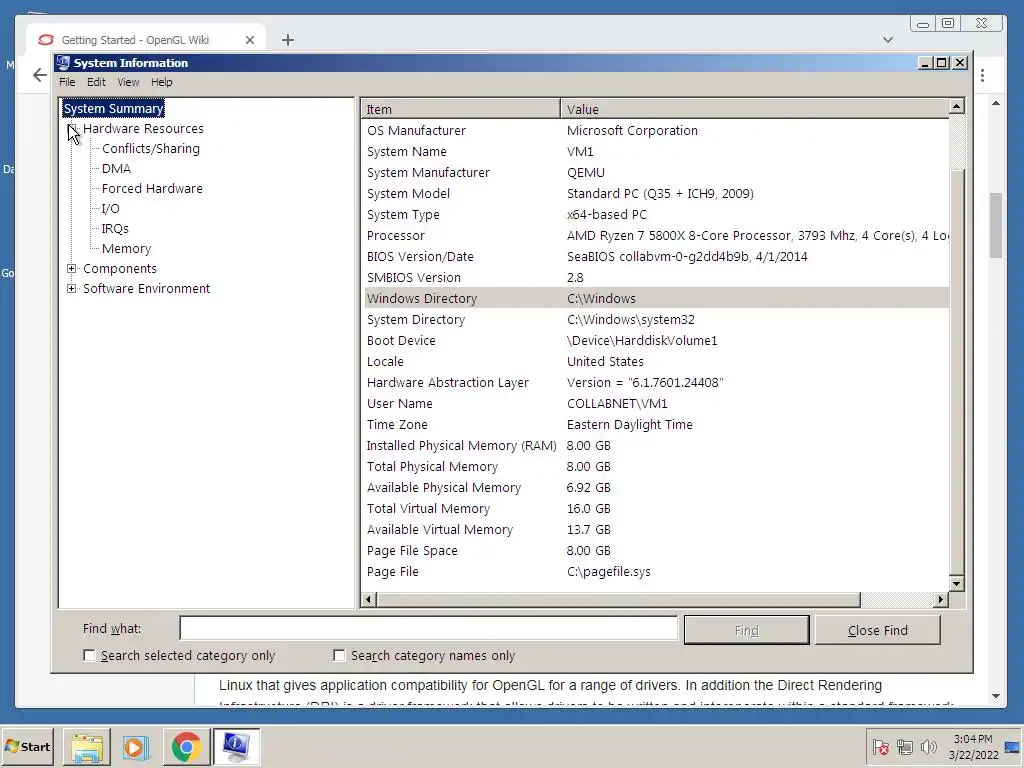This screenshot has height=768, width=1024.
Task: Click the Chrome page vertical scrollbar thumb
Action: pos(996,225)
